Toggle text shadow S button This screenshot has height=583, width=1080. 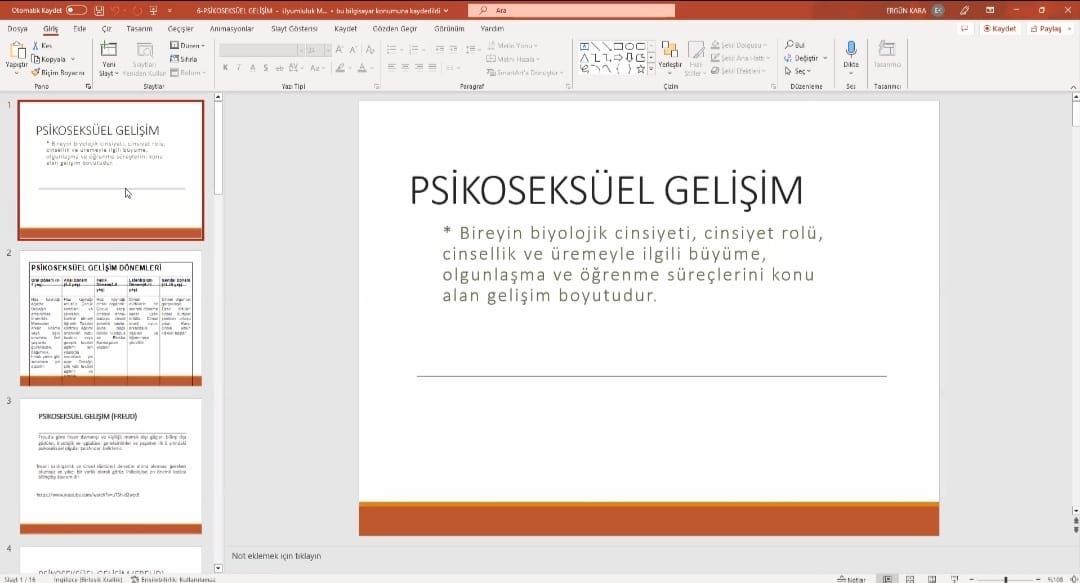click(266, 68)
